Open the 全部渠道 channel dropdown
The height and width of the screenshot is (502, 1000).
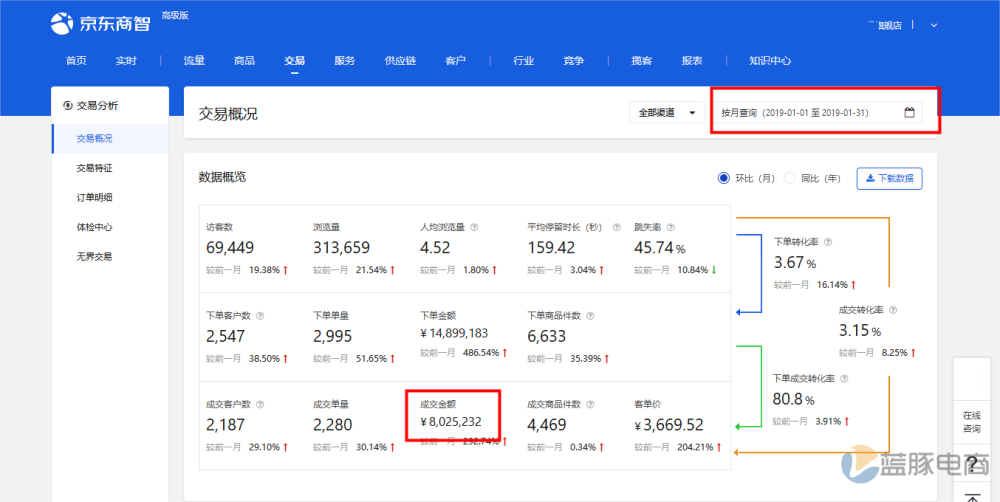point(666,113)
